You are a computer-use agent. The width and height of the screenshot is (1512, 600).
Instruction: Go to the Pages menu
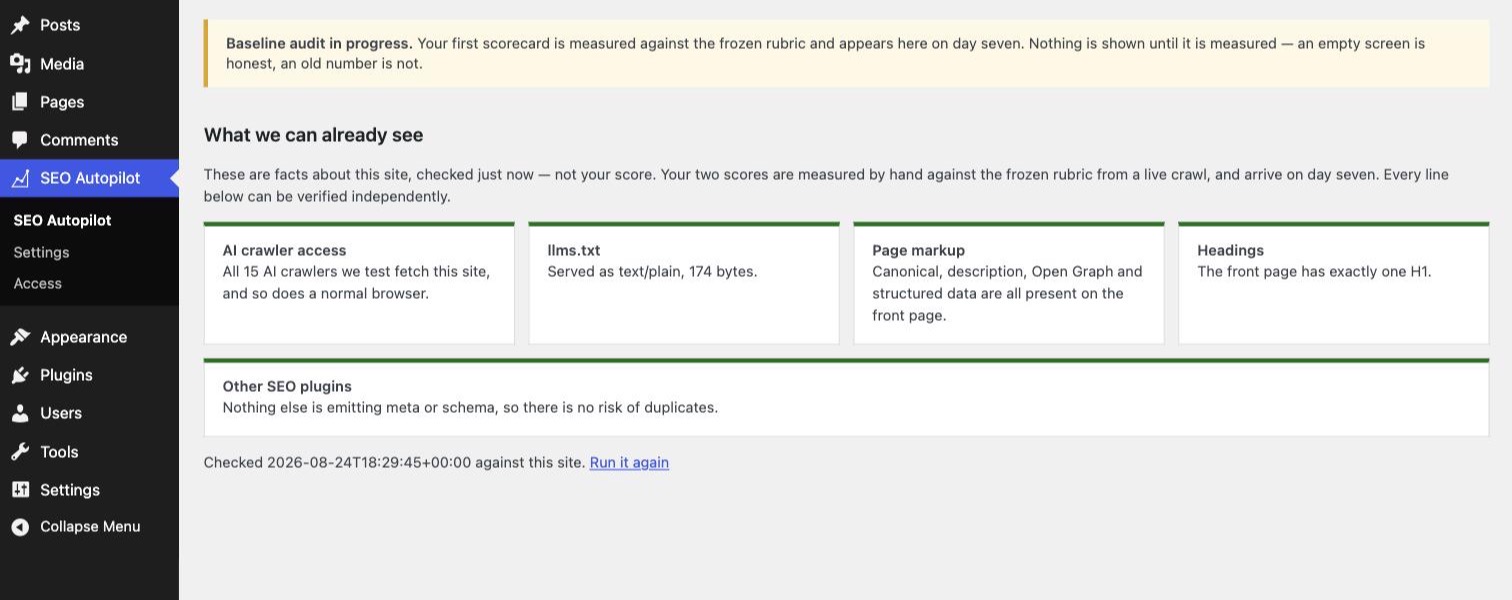point(89,102)
